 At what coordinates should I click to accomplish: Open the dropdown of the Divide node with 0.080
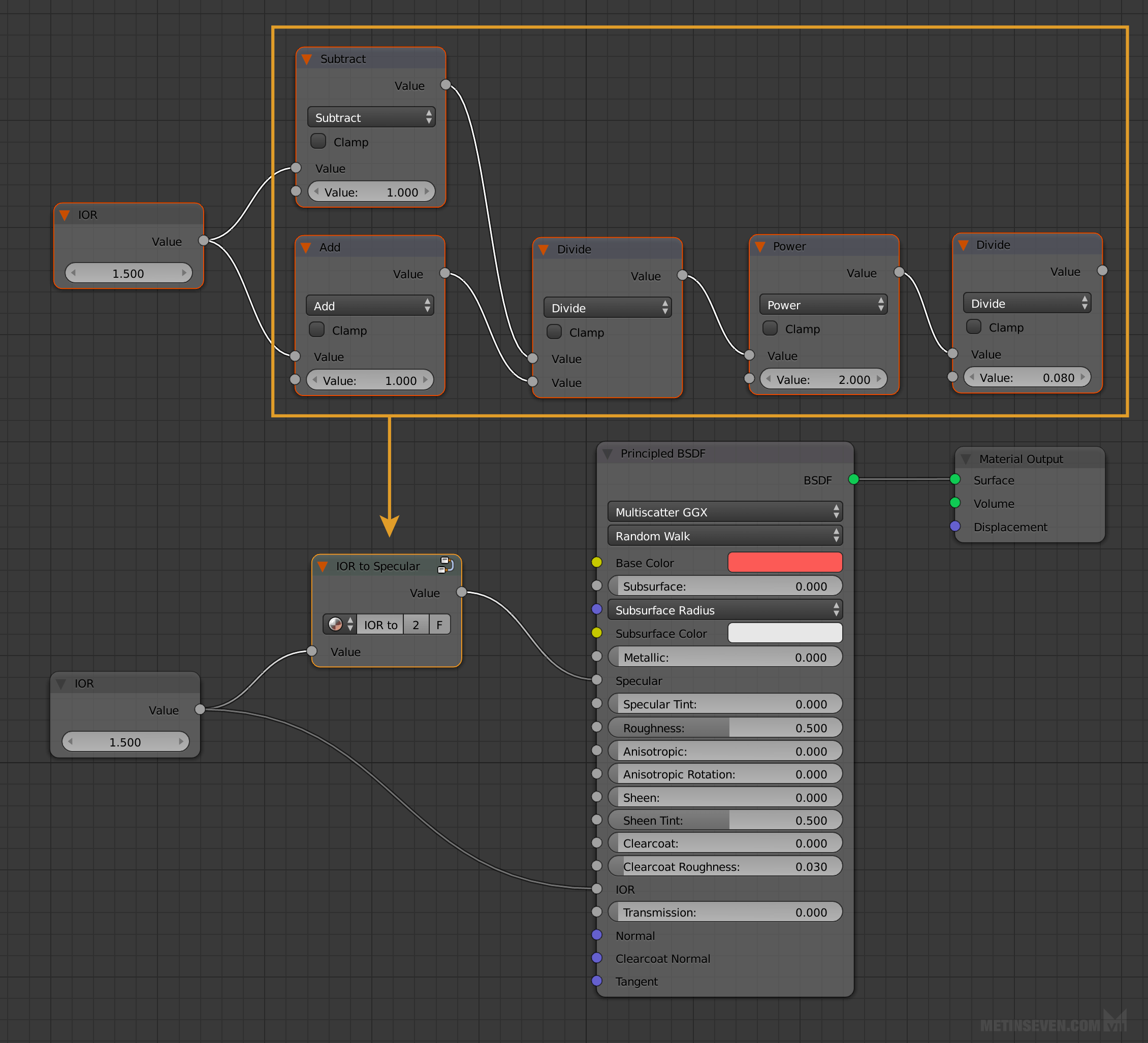pyautogui.click(x=1027, y=303)
